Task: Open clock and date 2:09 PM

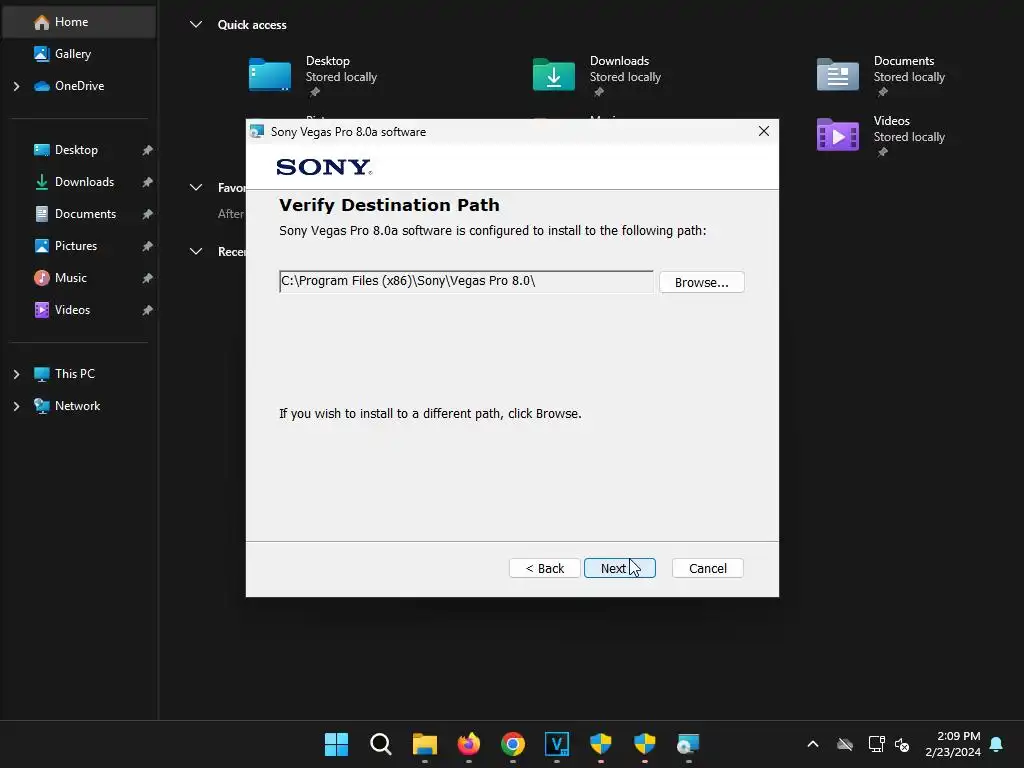Action: [x=953, y=744]
